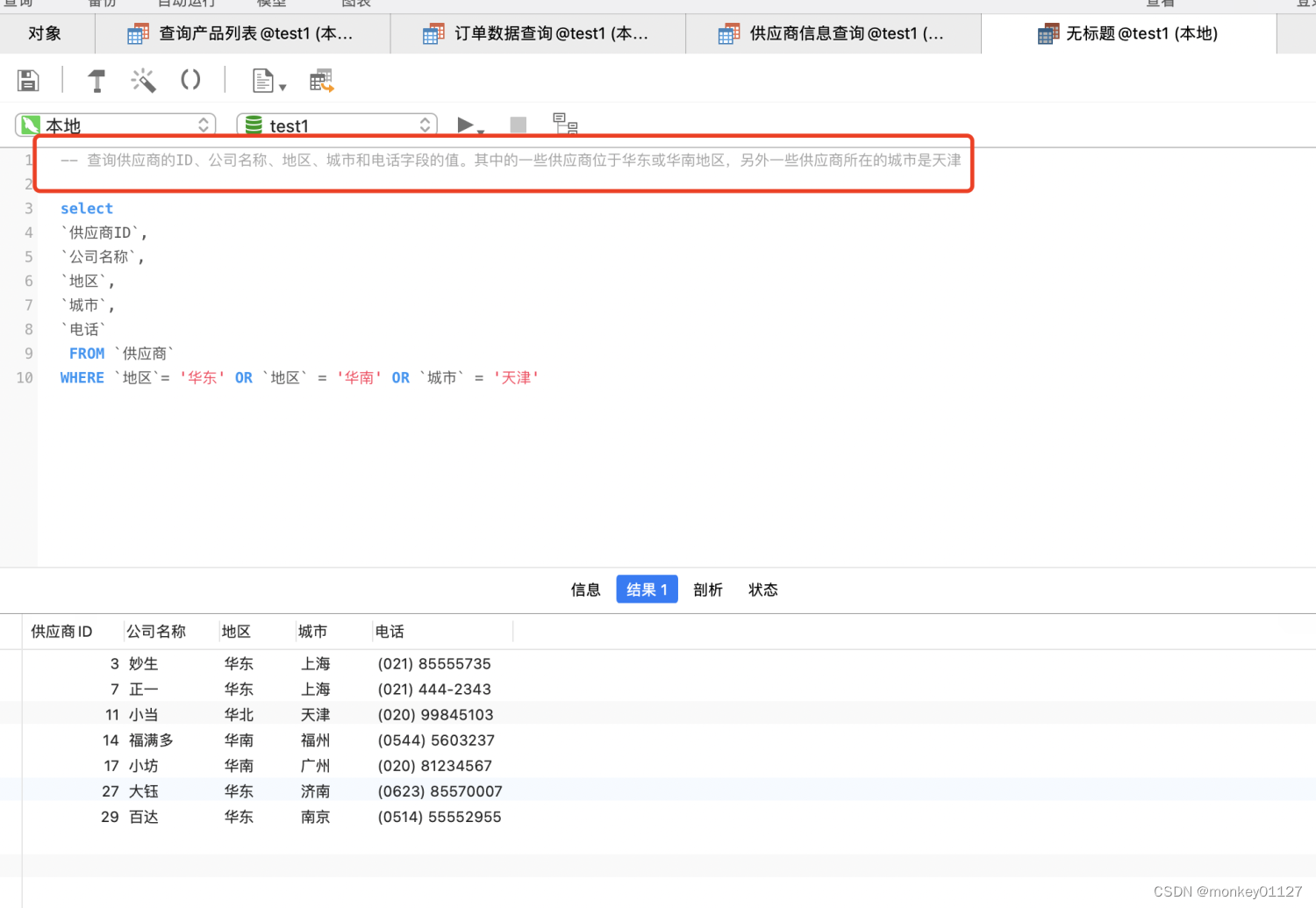Click the 南京 city cell
The image size is (1316, 908).
click(316, 817)
